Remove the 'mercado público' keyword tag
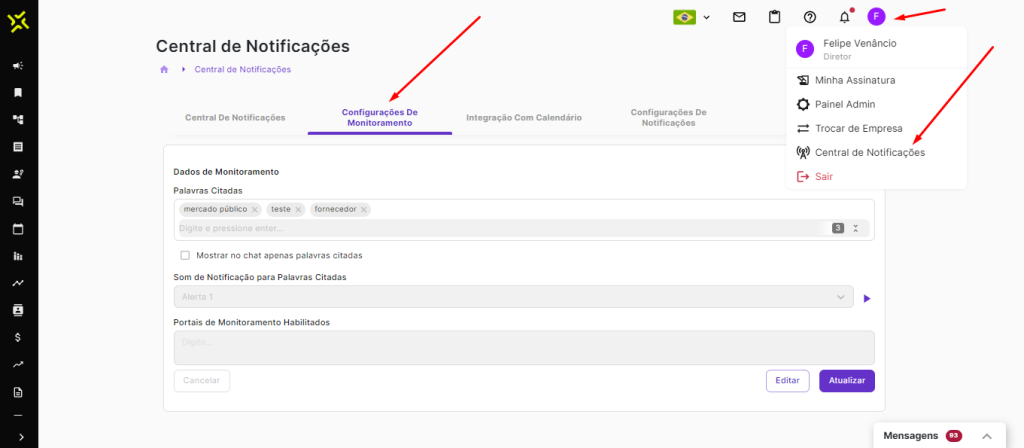 (255, 210)
